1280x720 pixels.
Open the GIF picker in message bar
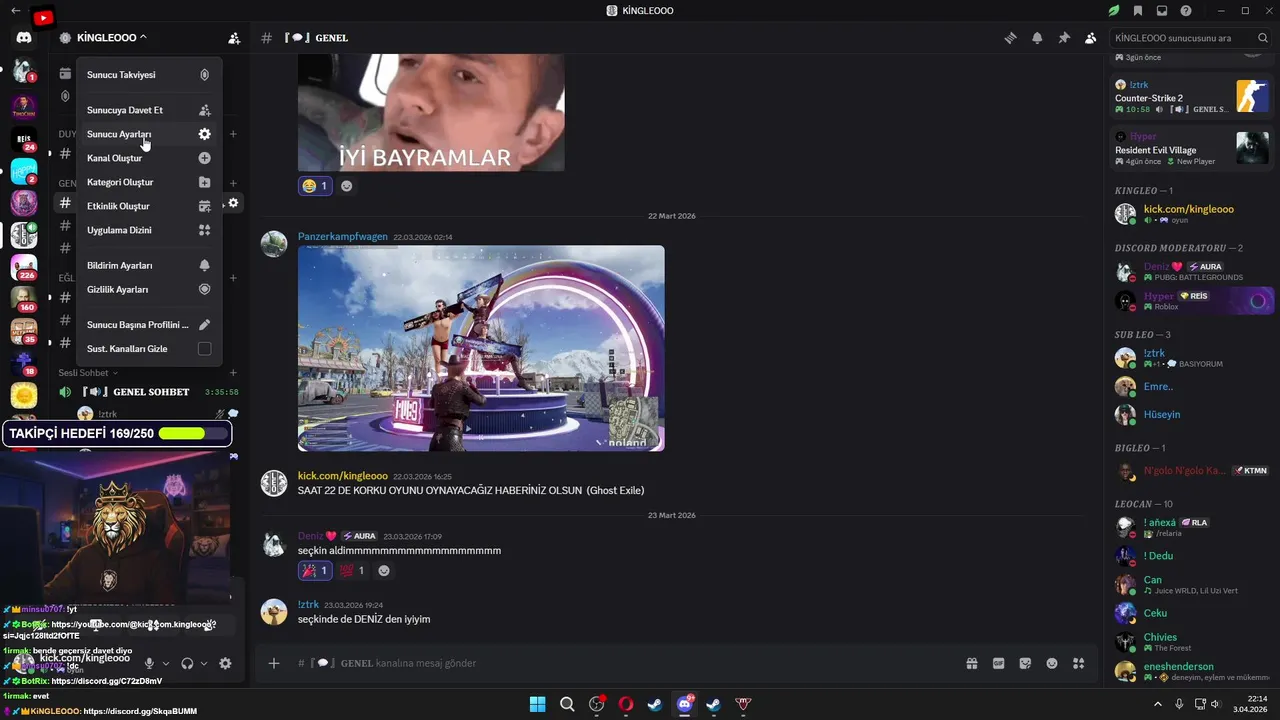[x=998, y=663]
